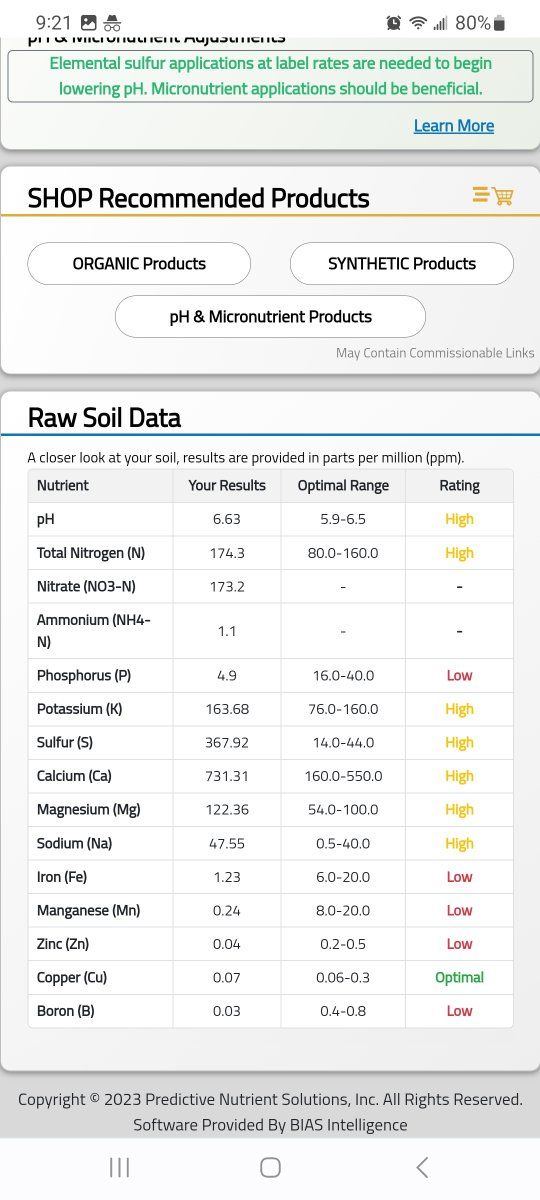Open pH & Micronutrient Products
The image size is (540, 1200).
pyautogui.click(x=270, y=317)
